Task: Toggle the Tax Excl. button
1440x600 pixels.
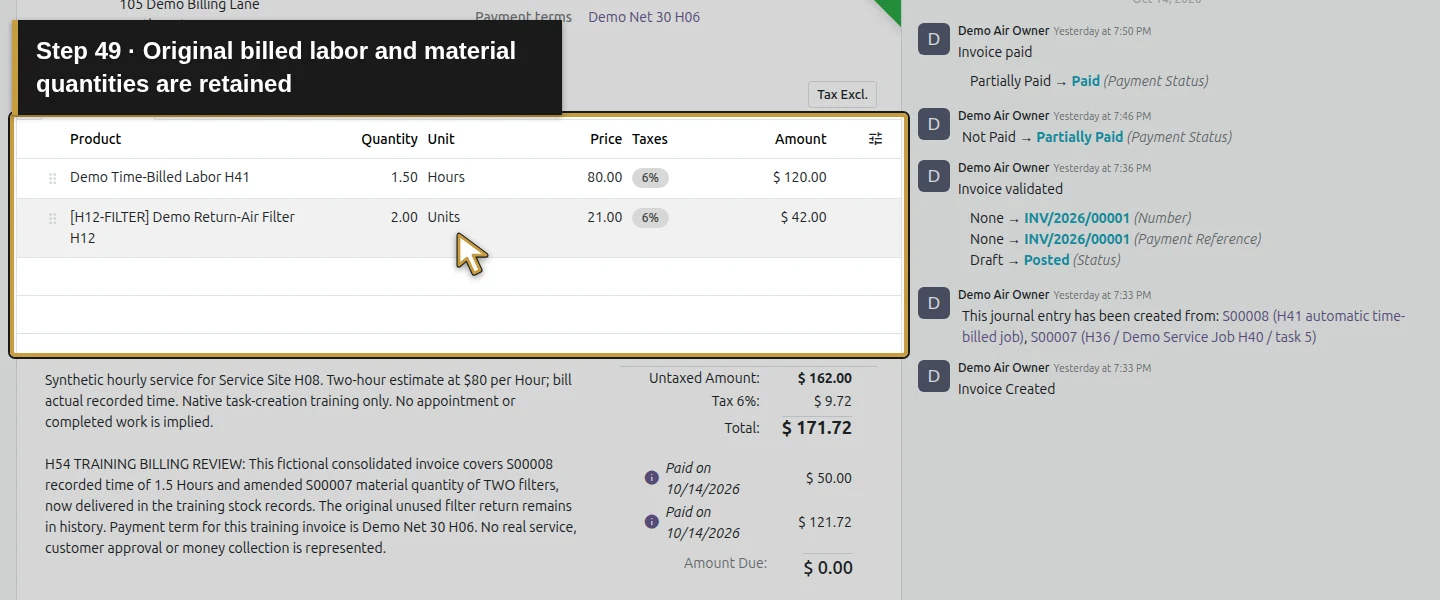Action: 842,95
